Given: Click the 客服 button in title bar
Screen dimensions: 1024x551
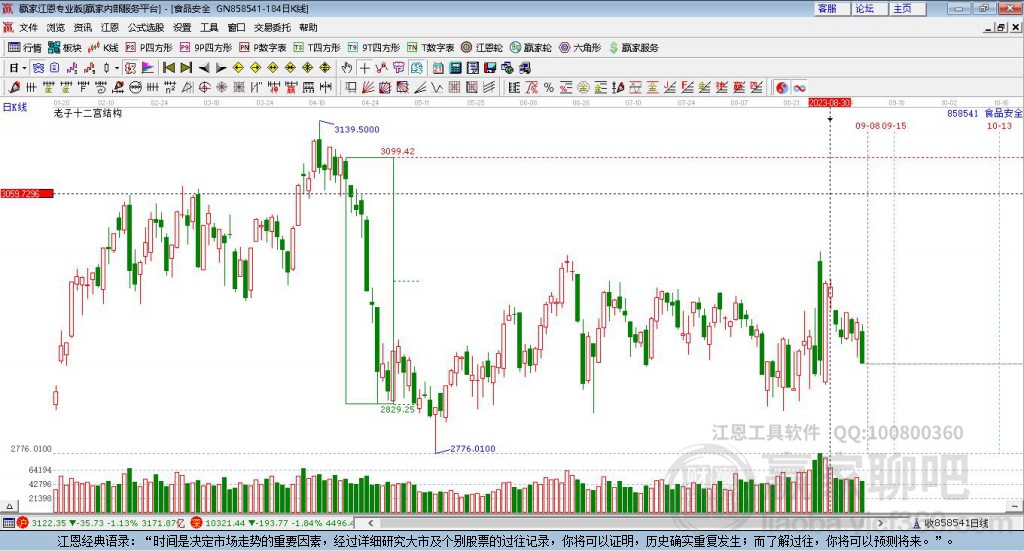Looking at the screenshot, I should [831, 8].
